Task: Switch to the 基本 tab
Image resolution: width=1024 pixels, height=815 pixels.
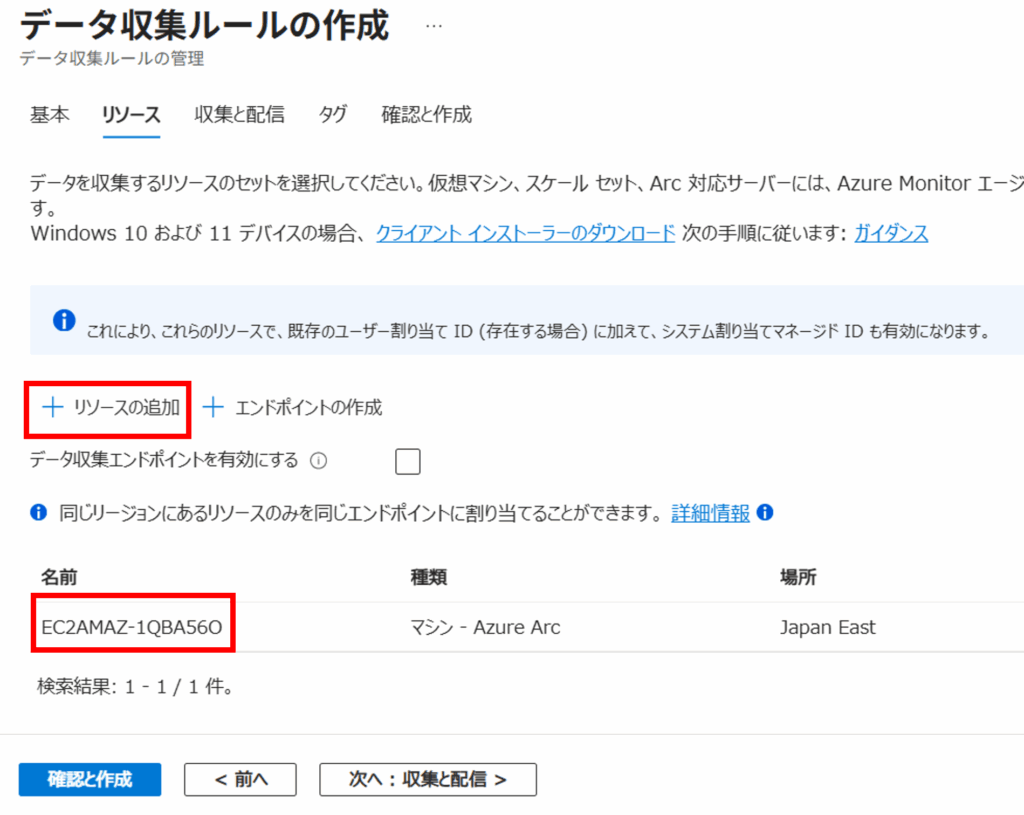Action: click(49, 115)
